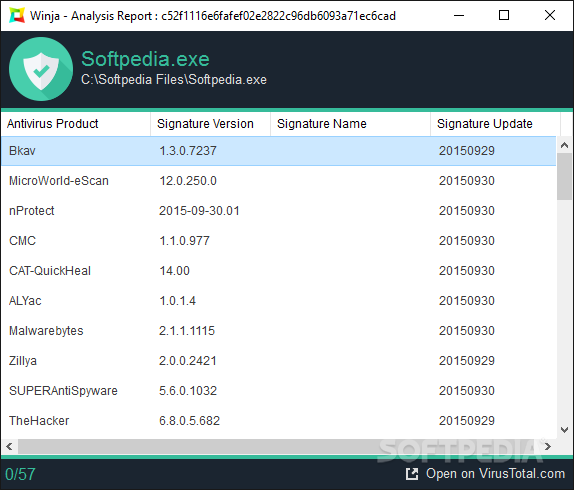Viewport: 574px width, 490px height.
Task: Click signature version 5.6.0.1032
Action: coord(188,391)
